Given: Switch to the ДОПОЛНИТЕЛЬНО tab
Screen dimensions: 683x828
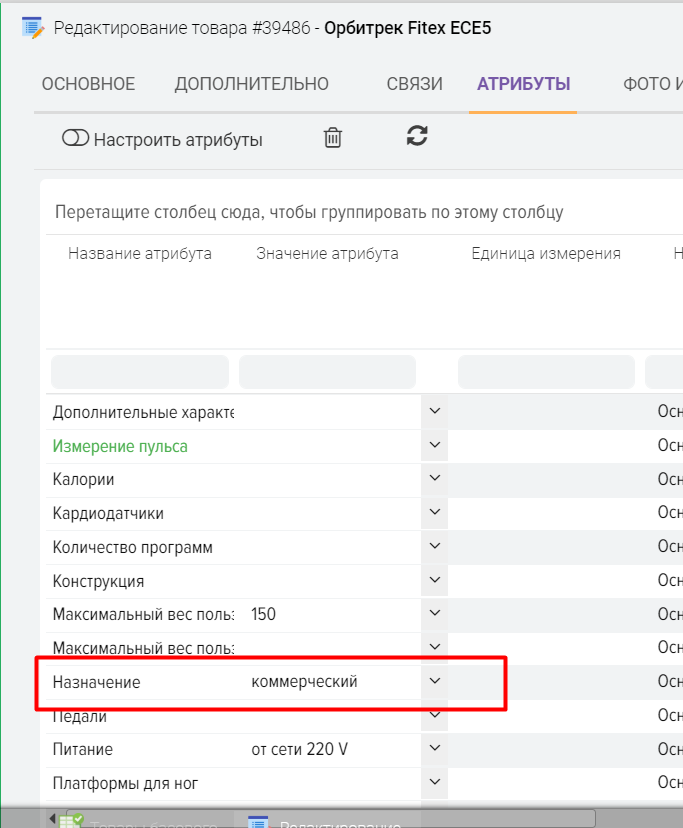Looking at the screenshot, I should click(x=251, y=84).
